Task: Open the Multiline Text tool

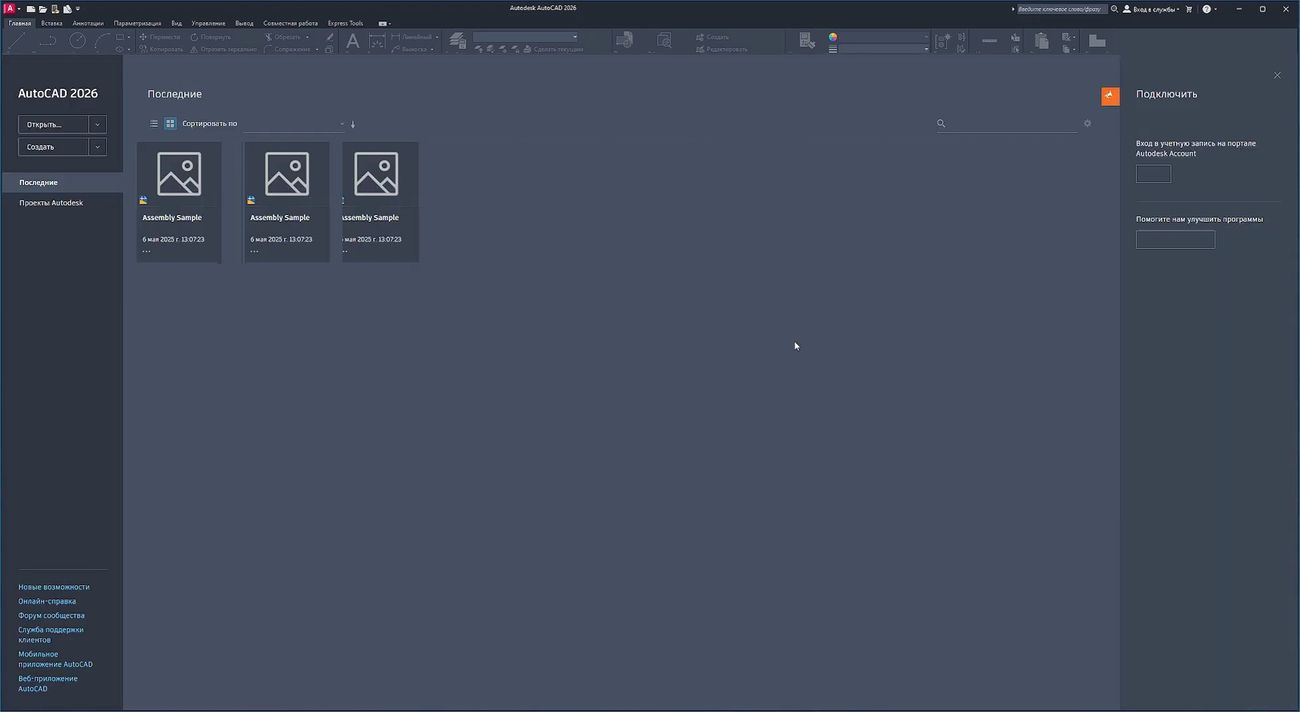Action: click(x=352, y=40)
